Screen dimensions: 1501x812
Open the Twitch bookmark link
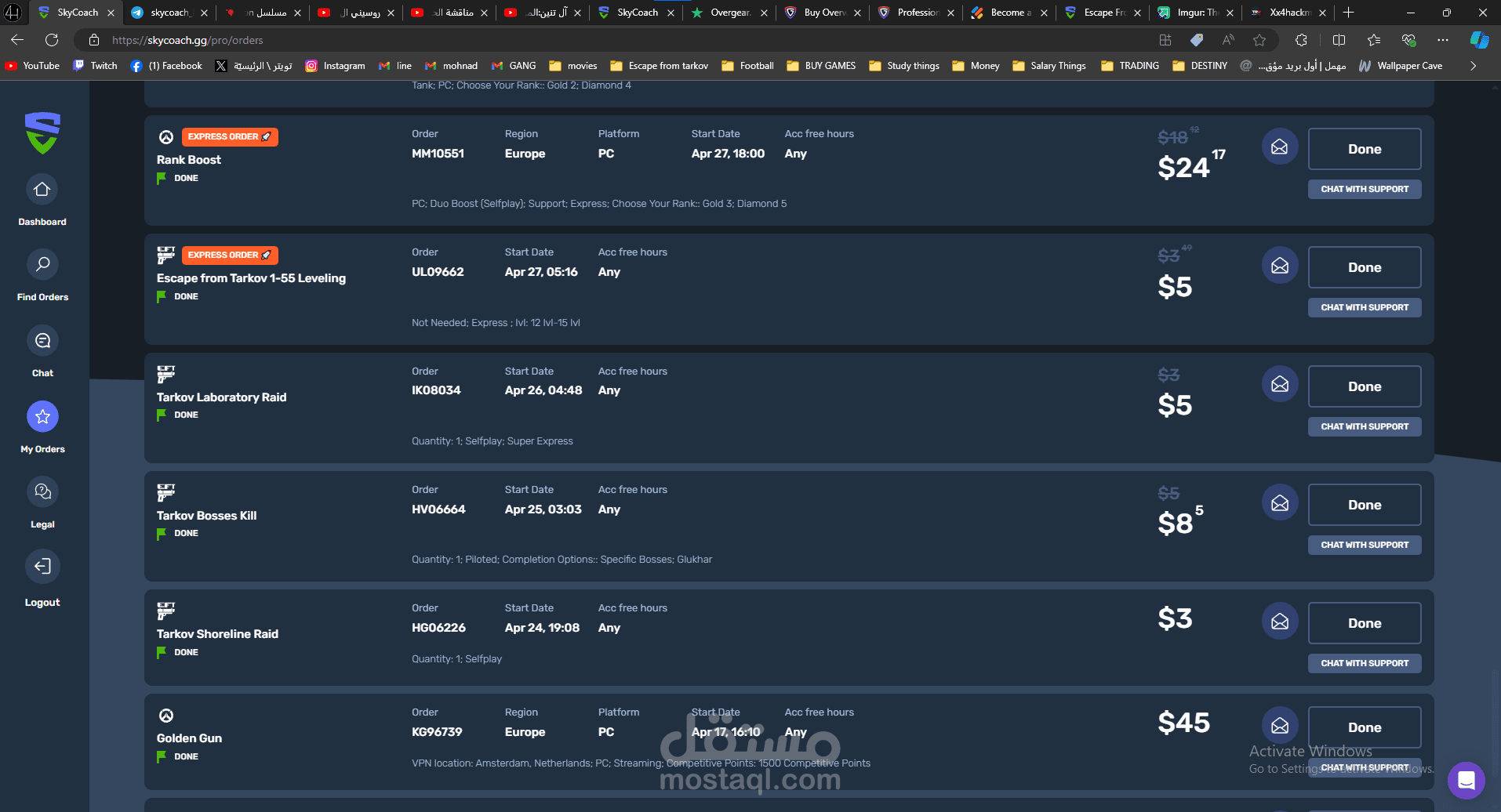95,66
